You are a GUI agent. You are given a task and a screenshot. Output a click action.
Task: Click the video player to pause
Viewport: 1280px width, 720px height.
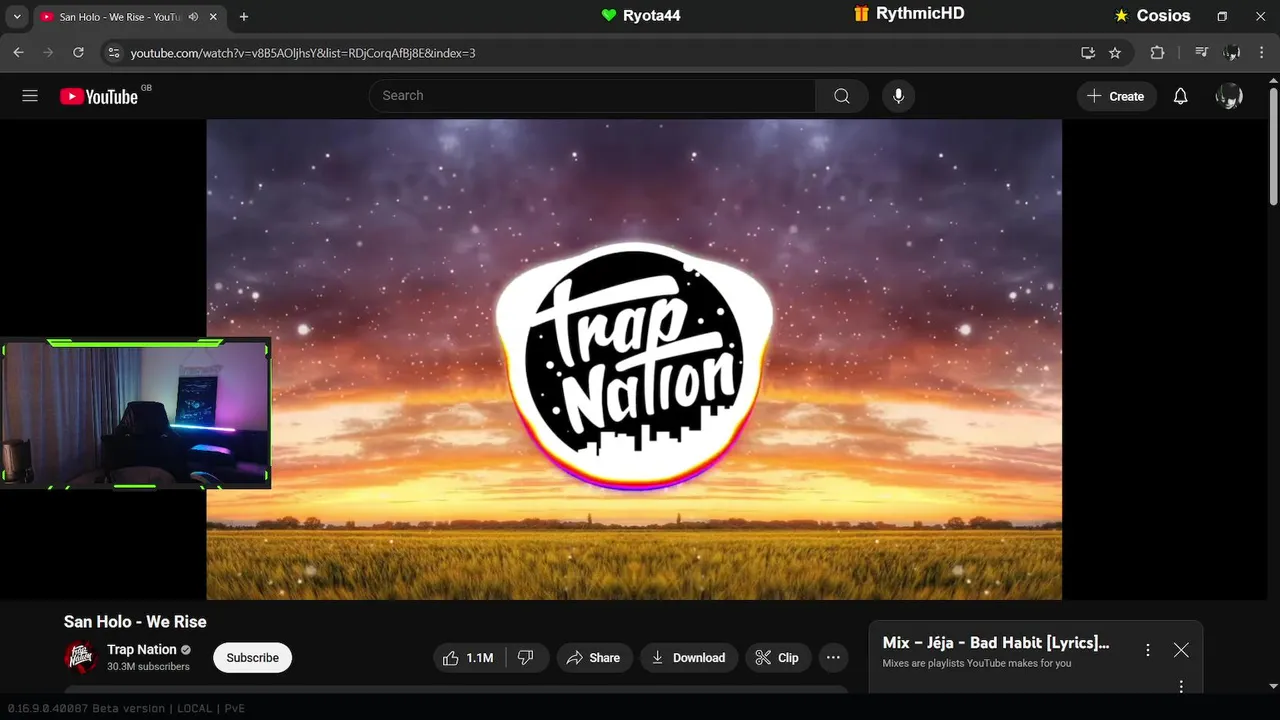coord(634,360)
